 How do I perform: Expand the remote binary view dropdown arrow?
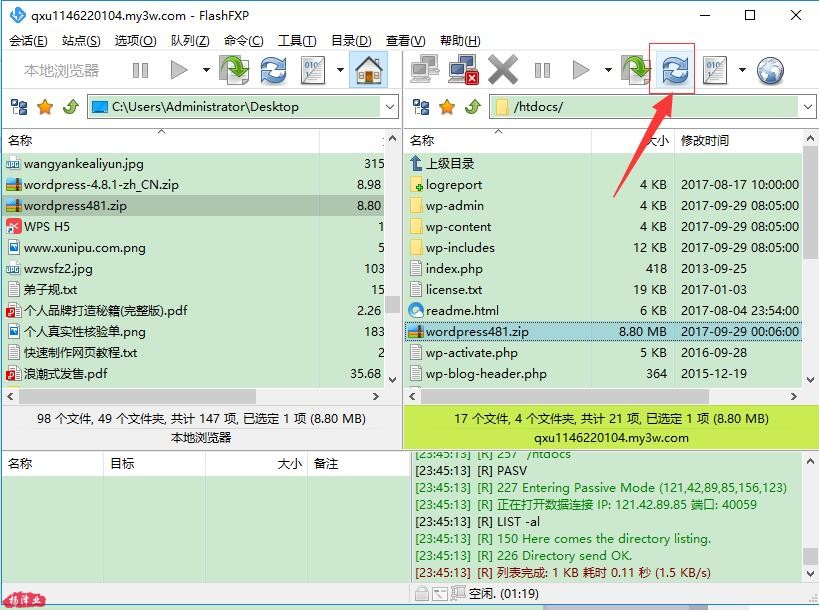point(742,70)
